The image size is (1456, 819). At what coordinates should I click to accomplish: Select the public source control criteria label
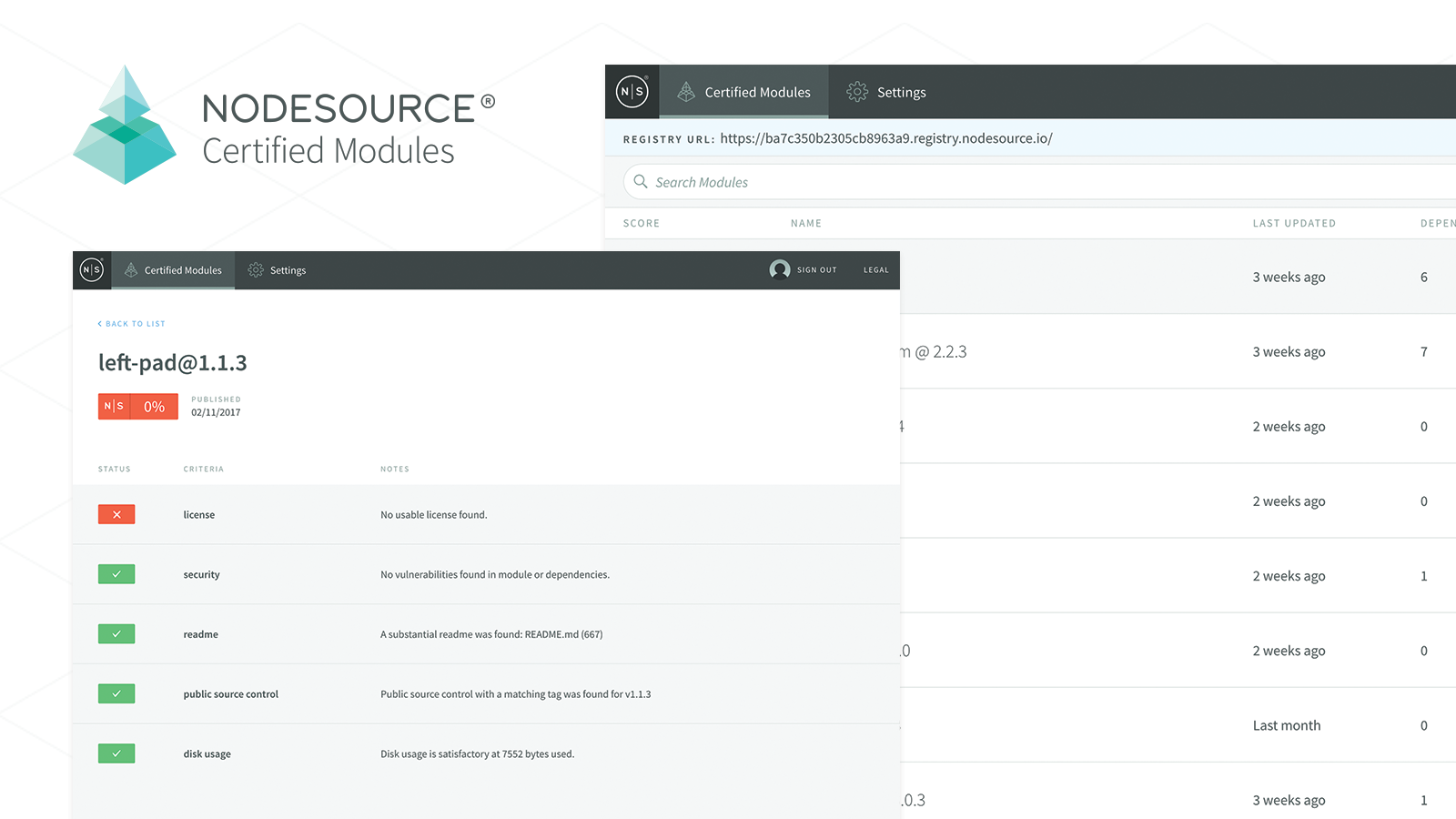pyautogui.click(x=231, y=694)
